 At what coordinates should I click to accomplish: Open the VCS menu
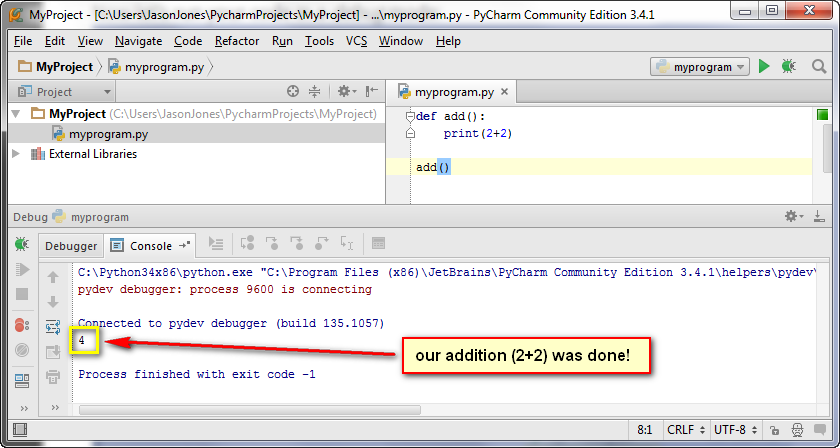[x=356, y=41]
